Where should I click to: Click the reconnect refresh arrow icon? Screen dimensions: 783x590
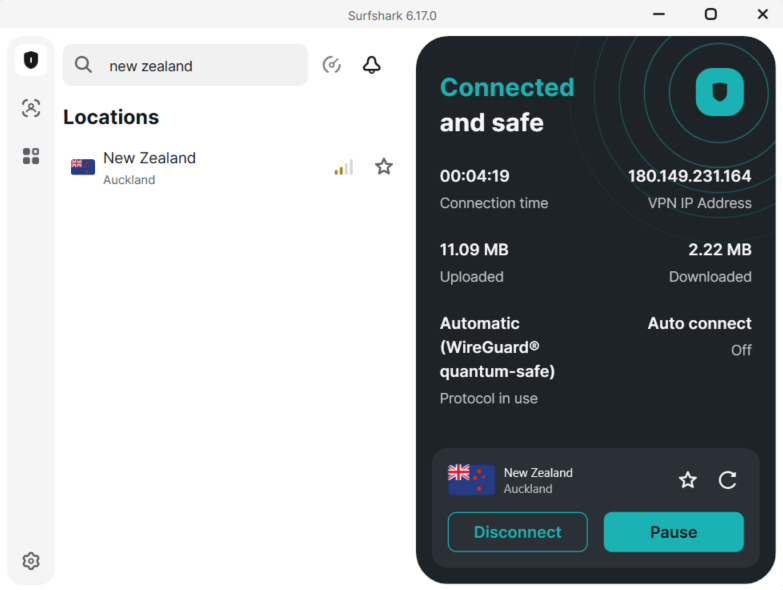[727, 480]
